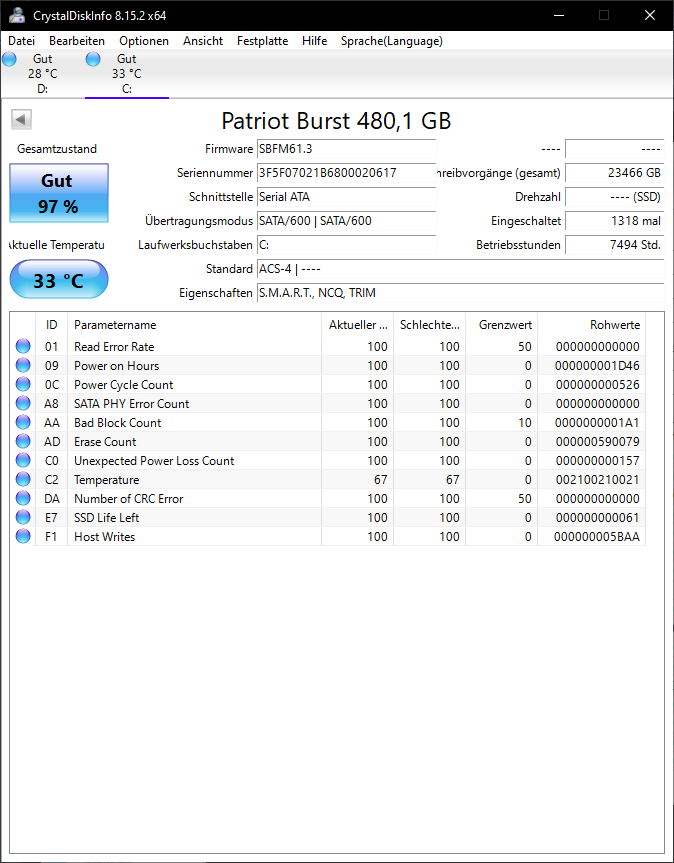Click the Betriebsstunden value 7494 Std.

(x=615, y=245)
